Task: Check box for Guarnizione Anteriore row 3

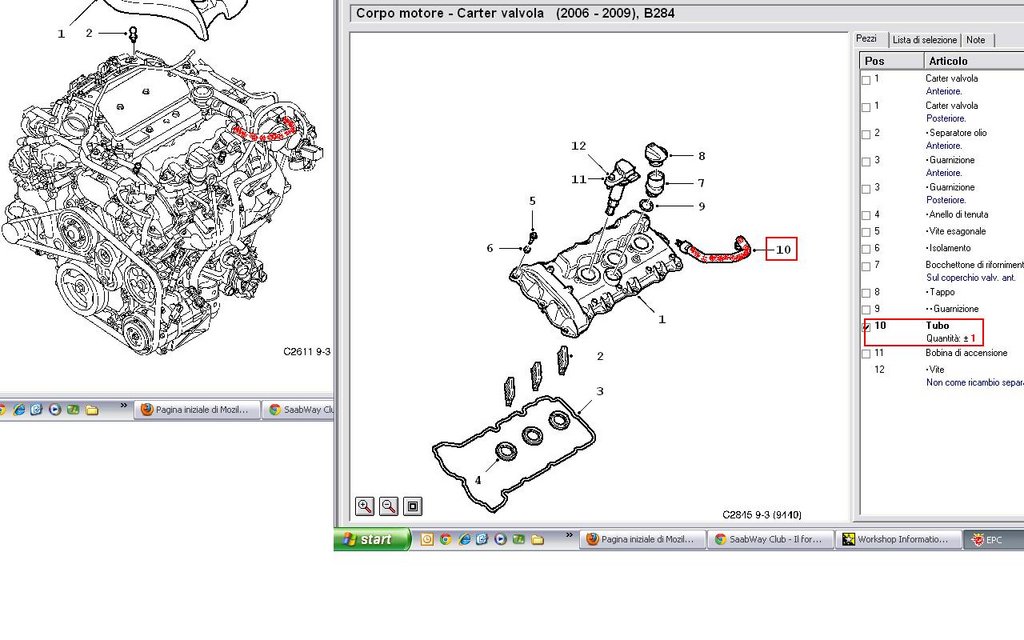Action: click(866, 162)
